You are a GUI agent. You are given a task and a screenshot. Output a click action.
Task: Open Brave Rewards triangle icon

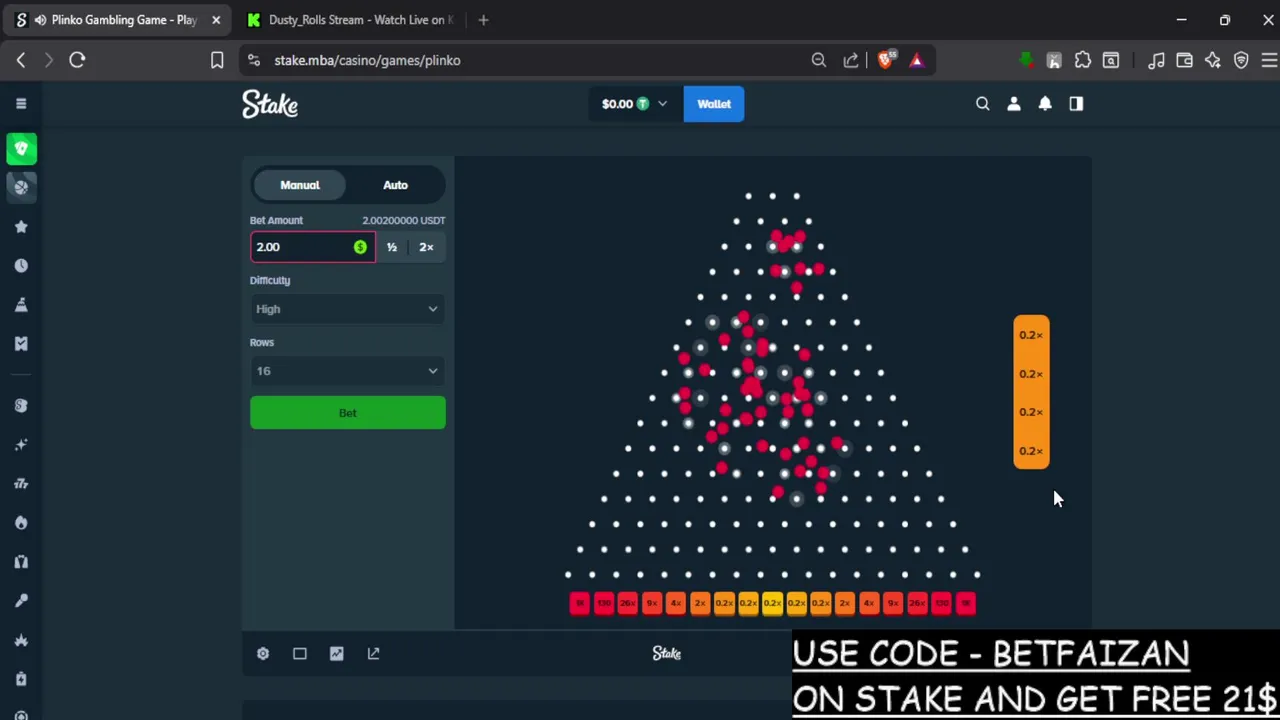[x=917, y=60]
